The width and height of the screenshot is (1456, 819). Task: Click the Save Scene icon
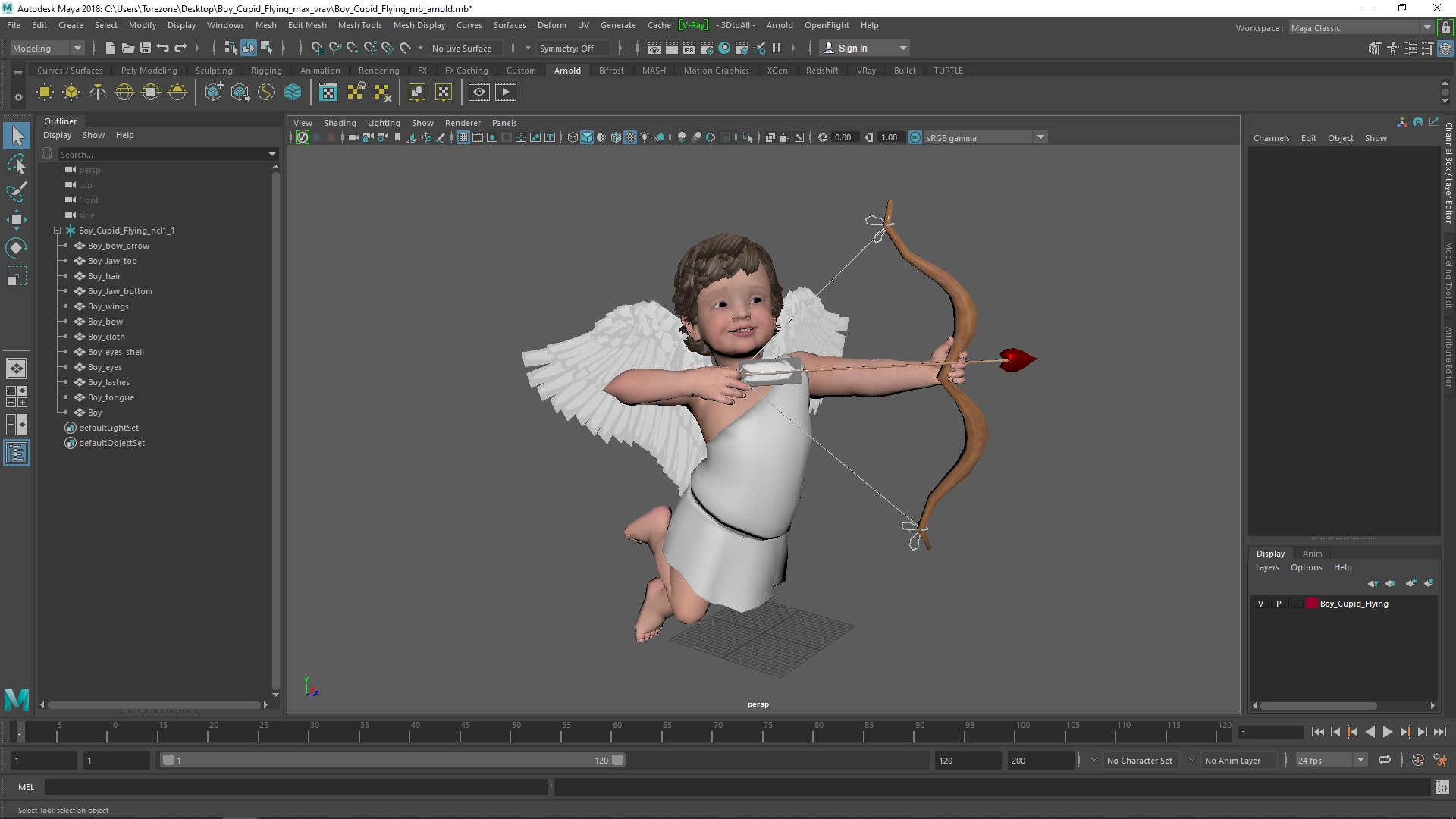pyautogui.click(x=146, y=49)
